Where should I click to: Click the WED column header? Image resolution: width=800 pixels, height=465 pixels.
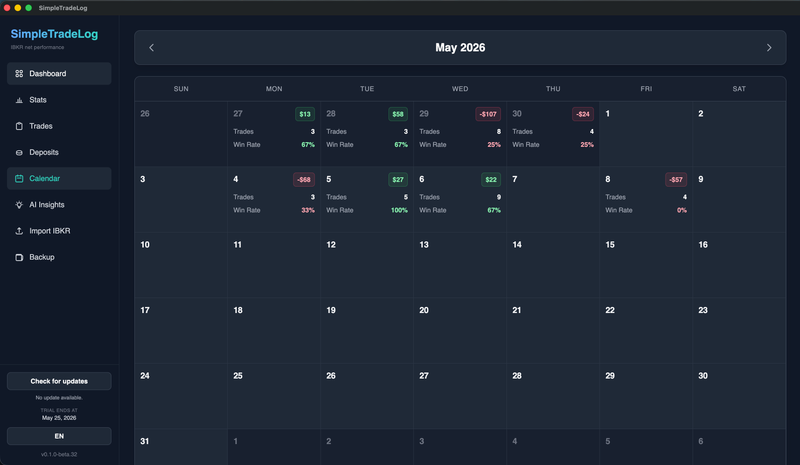[x=460, y=89]
